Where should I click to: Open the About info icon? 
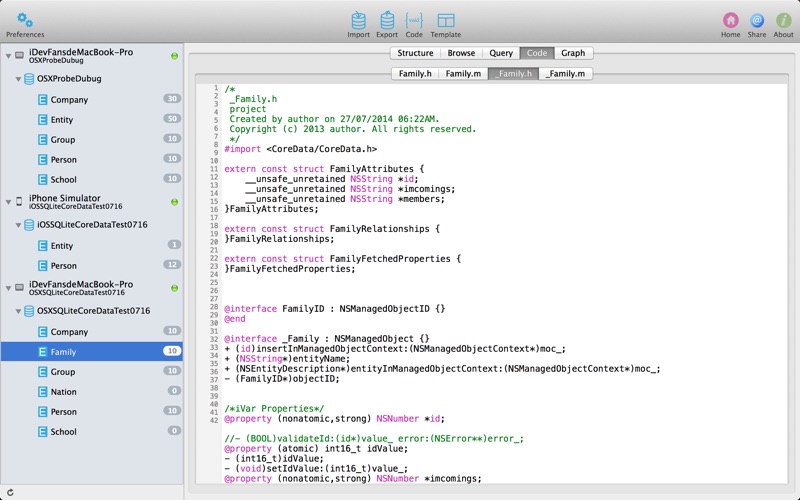click(783, 20)
